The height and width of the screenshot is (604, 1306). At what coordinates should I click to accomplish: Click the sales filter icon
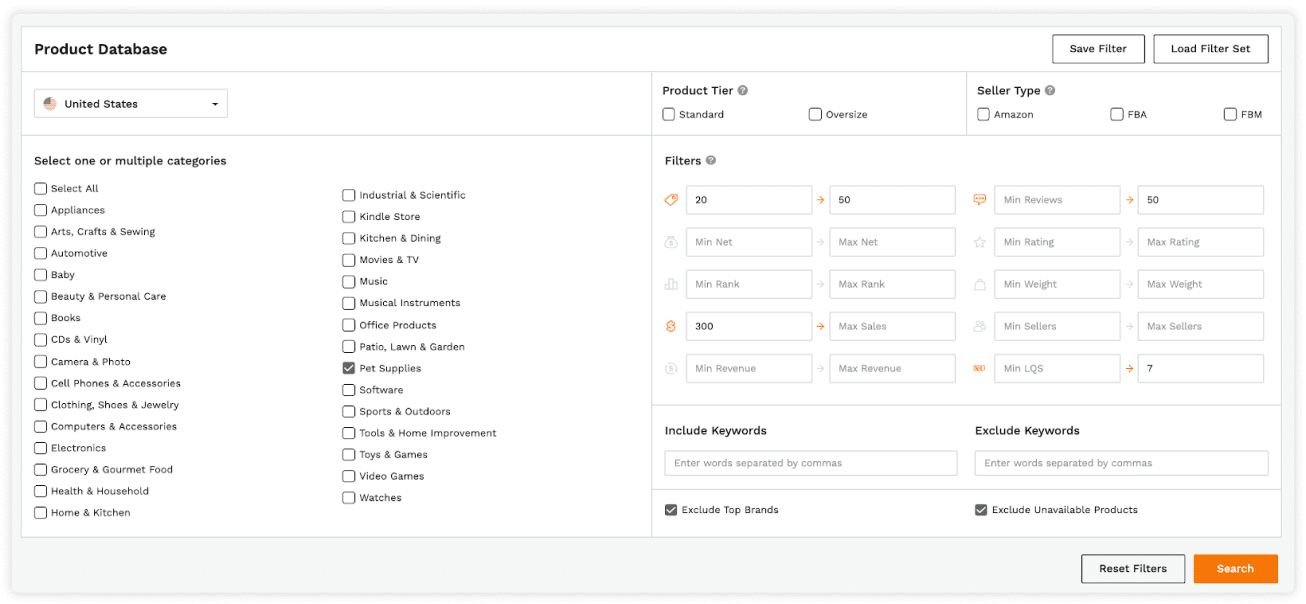tap(671, 326)
